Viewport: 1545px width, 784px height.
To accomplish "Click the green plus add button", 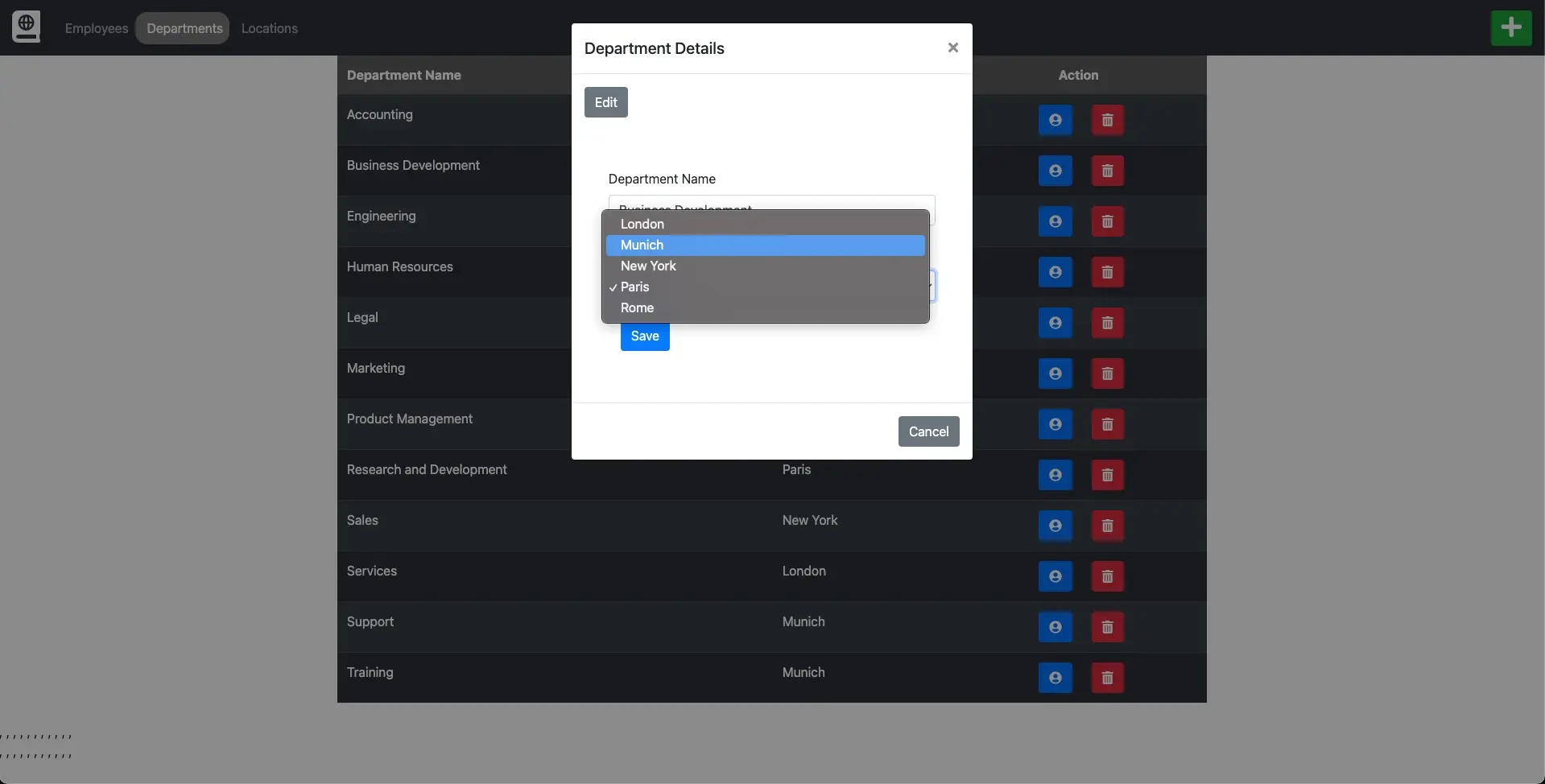I will [x=1510, y=28].
